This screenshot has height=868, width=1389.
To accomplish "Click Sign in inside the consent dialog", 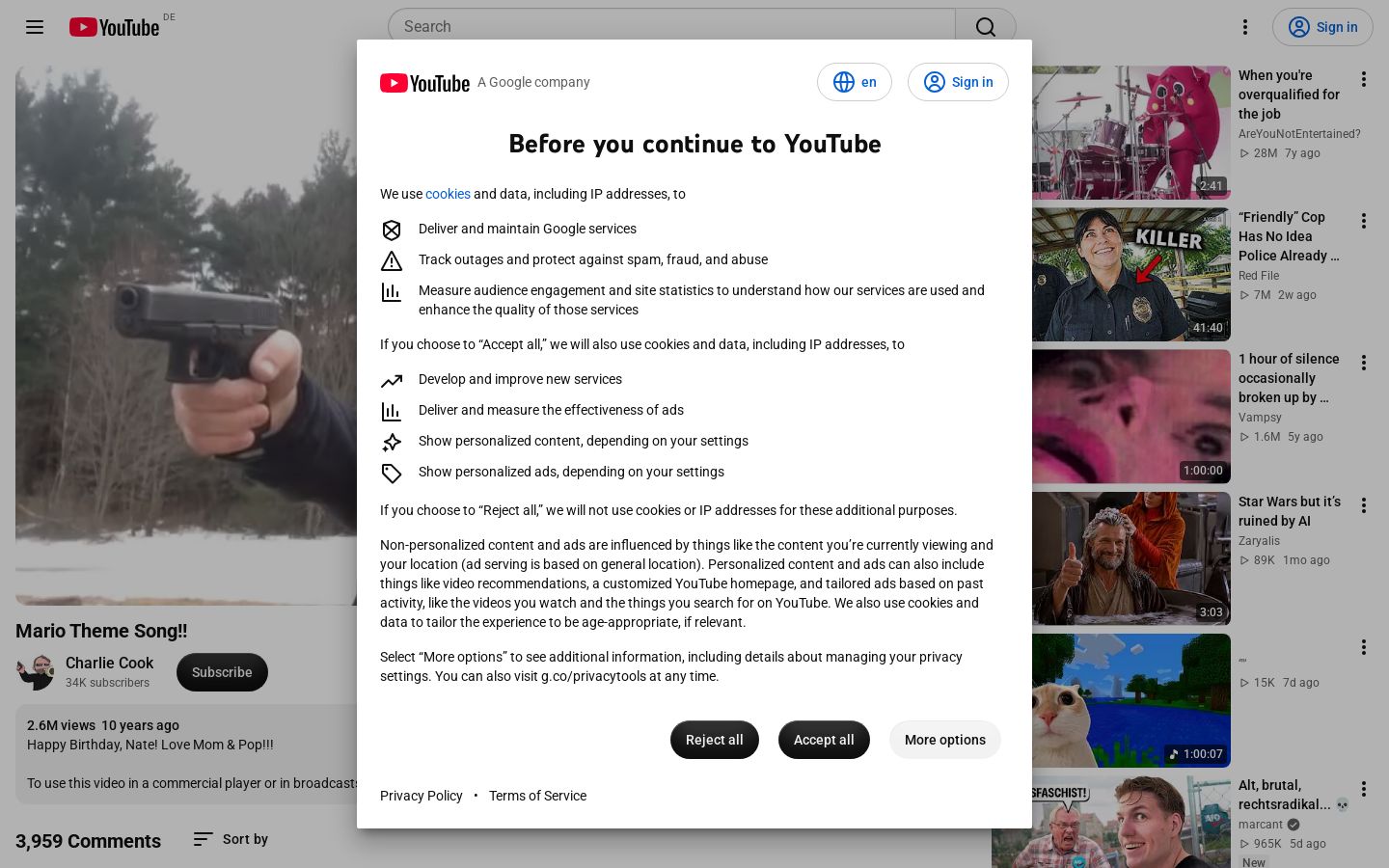I will click(958, 82).
